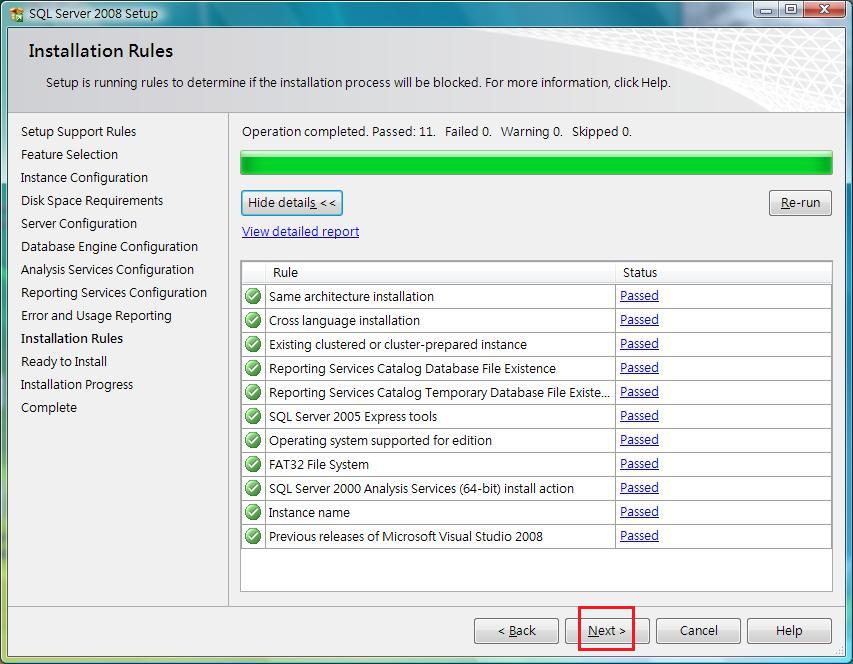
Task: Open Passed status for Same architecture installation
Action: [x=639, y=296]
